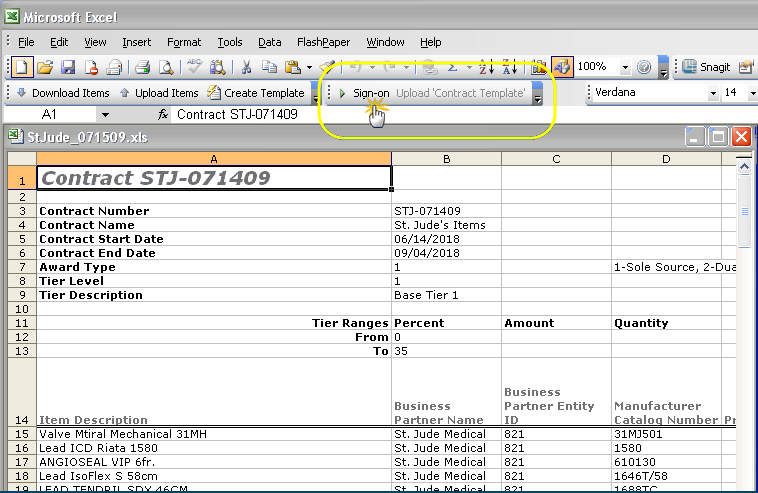The width and height of the screenshot is (758, 493).
Task: Click the New workbook icon
Action: coord(20,67)
